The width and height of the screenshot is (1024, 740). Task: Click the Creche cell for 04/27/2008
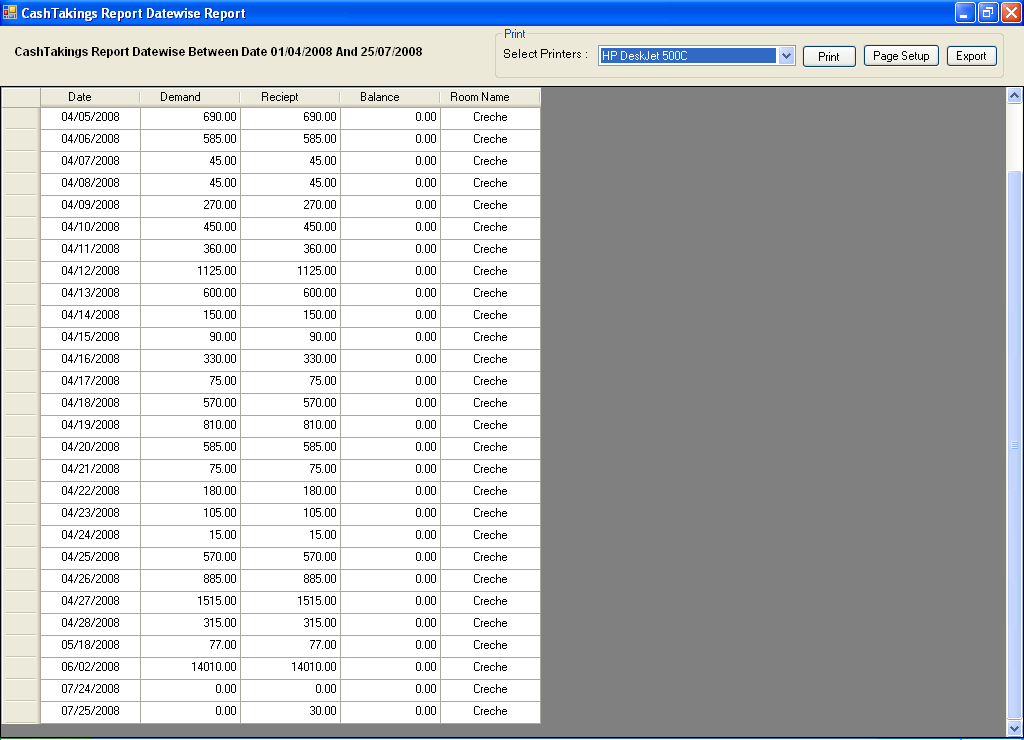(x=490, y=601)
